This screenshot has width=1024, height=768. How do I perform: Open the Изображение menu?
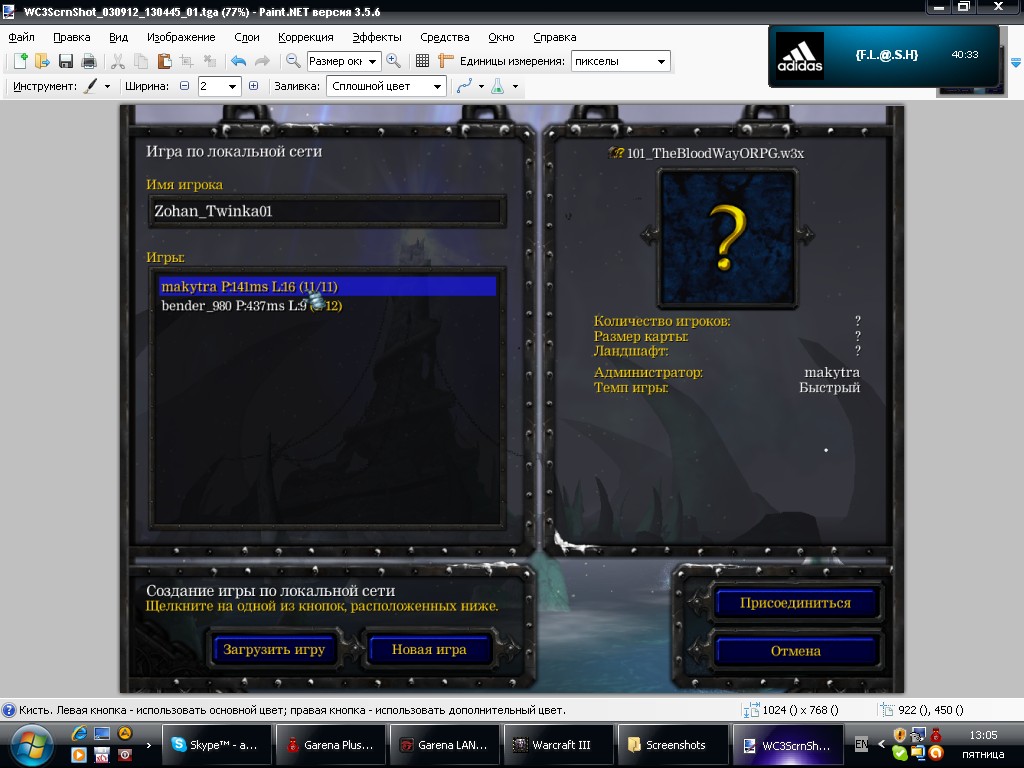click(181, 37)
